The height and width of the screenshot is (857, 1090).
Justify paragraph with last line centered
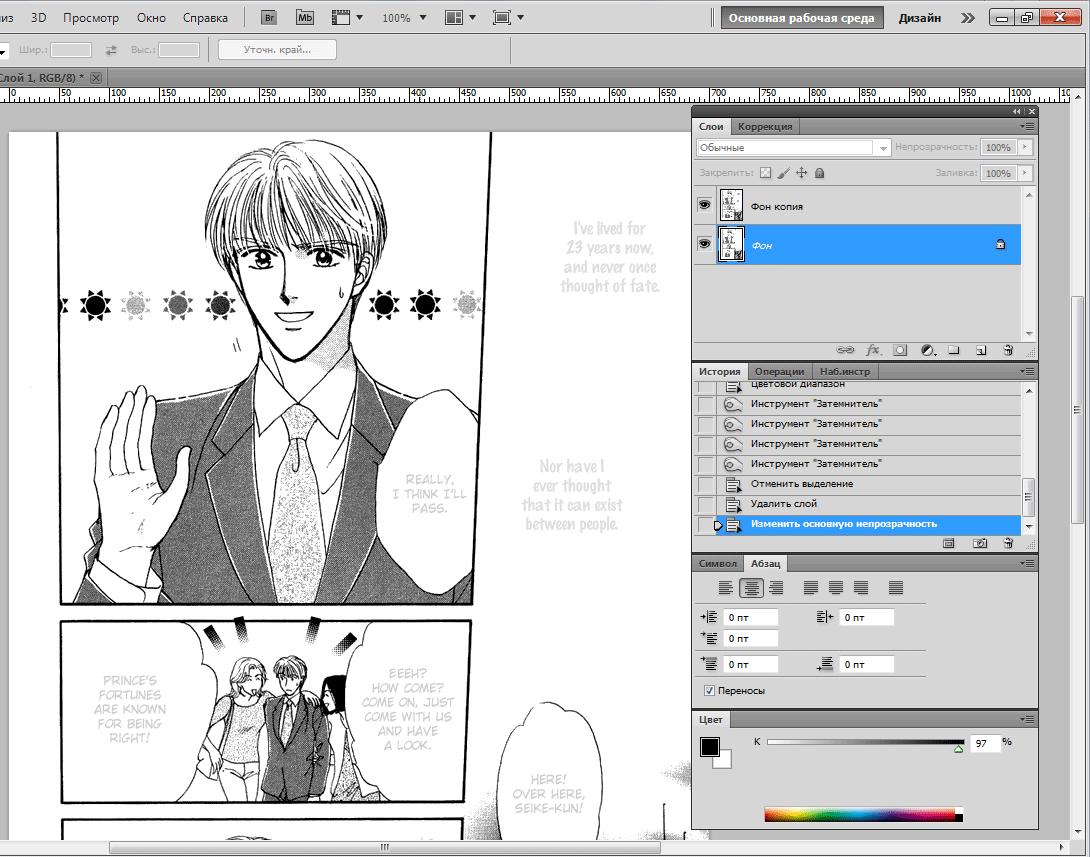[x=836, y=588]
